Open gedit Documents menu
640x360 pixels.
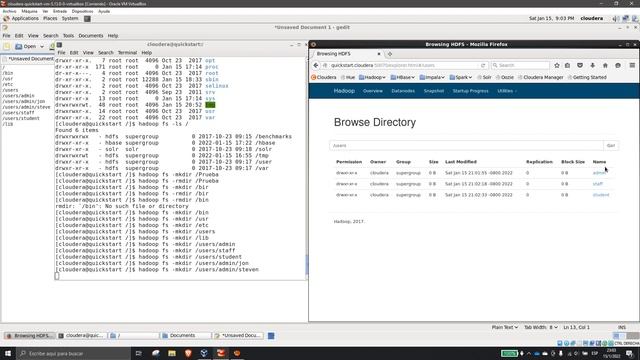coord(91,36)
